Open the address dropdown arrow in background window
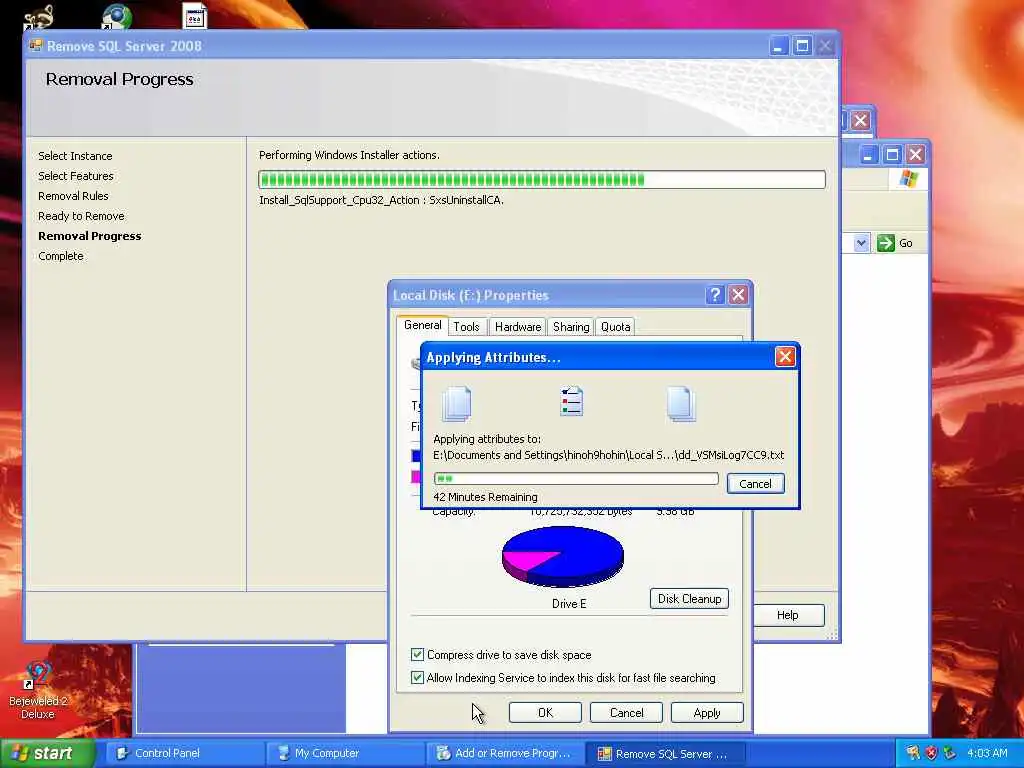The width and height of the screenshot is (1024, 768). point(861,243)
